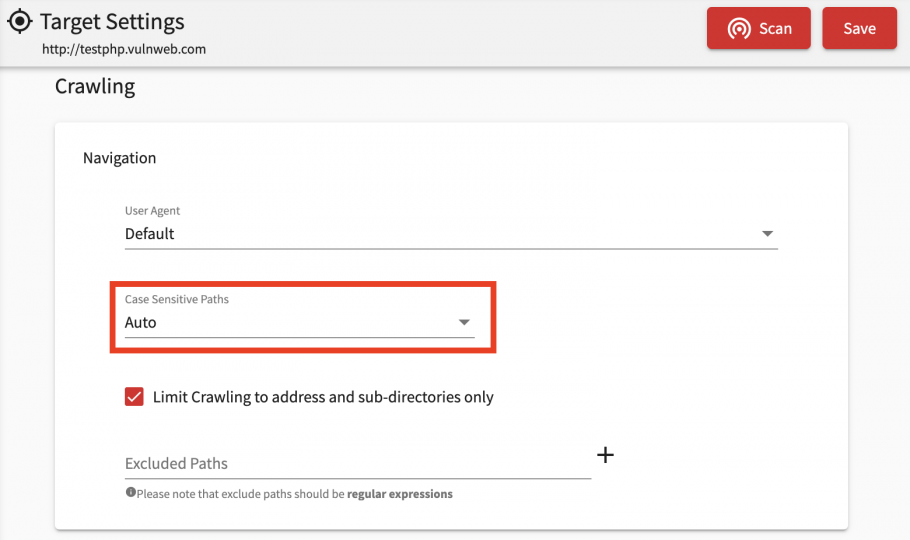Viewport: 910px width, 540px height.
Task: Click the Navigation subsection label
Action: pos(120,158)
